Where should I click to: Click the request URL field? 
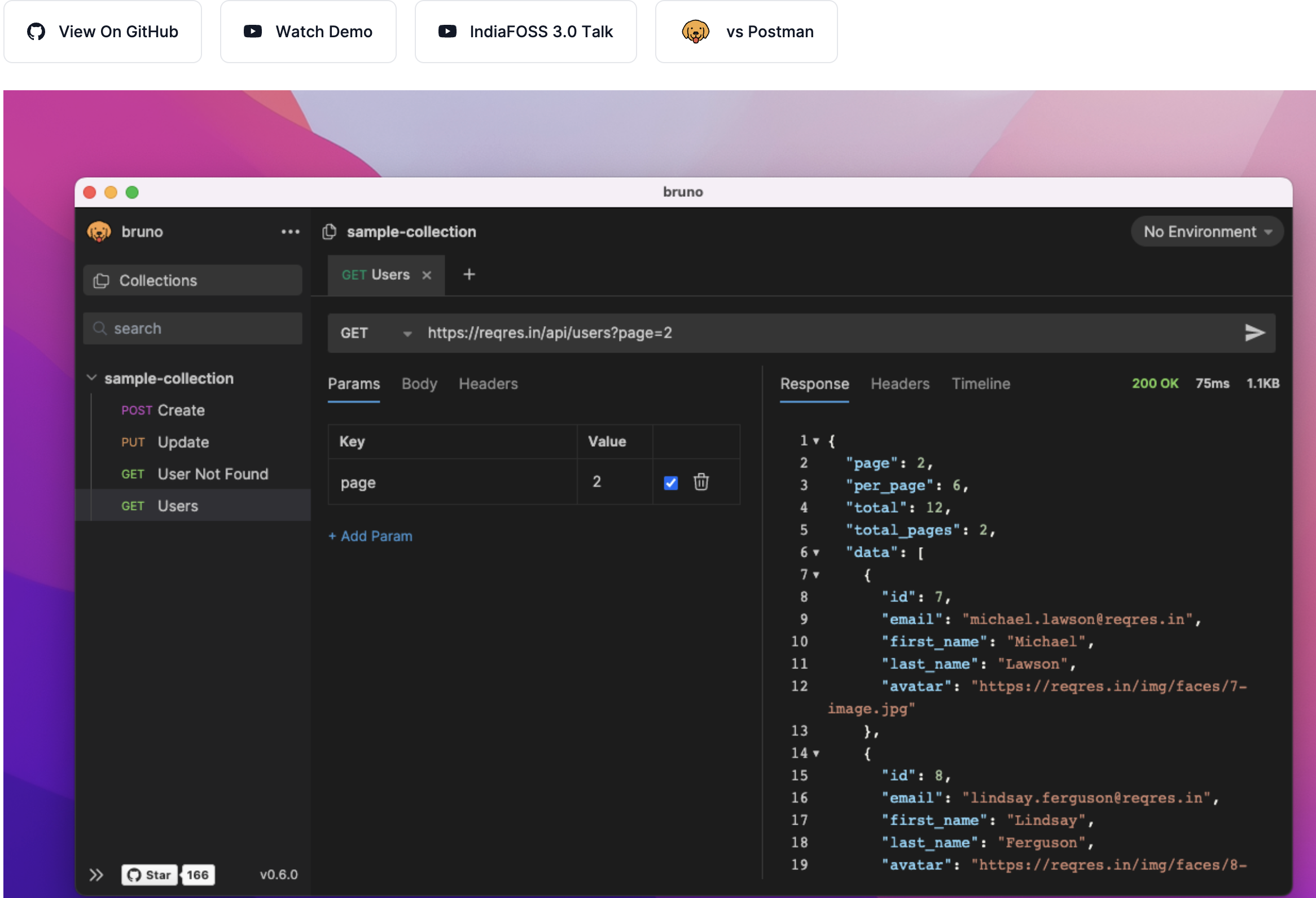827,333
